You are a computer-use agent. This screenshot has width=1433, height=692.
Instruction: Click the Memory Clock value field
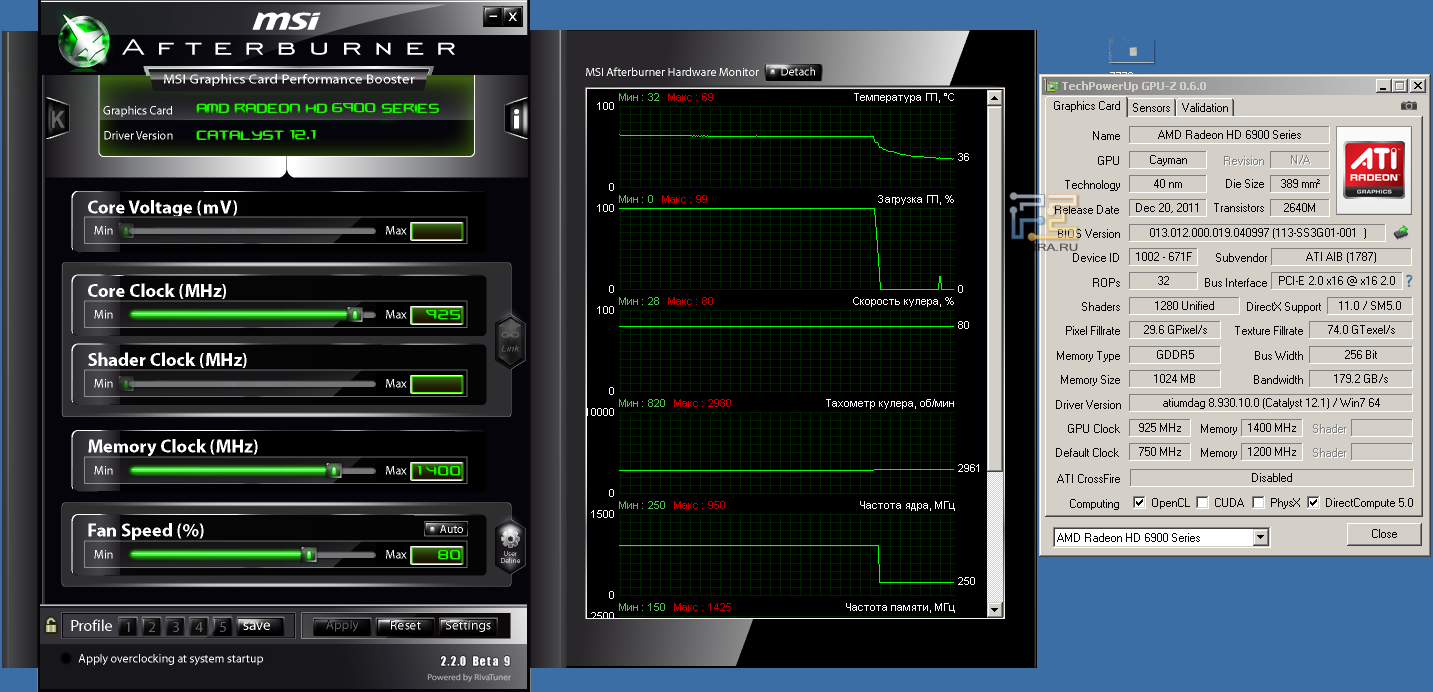point(437,471)
